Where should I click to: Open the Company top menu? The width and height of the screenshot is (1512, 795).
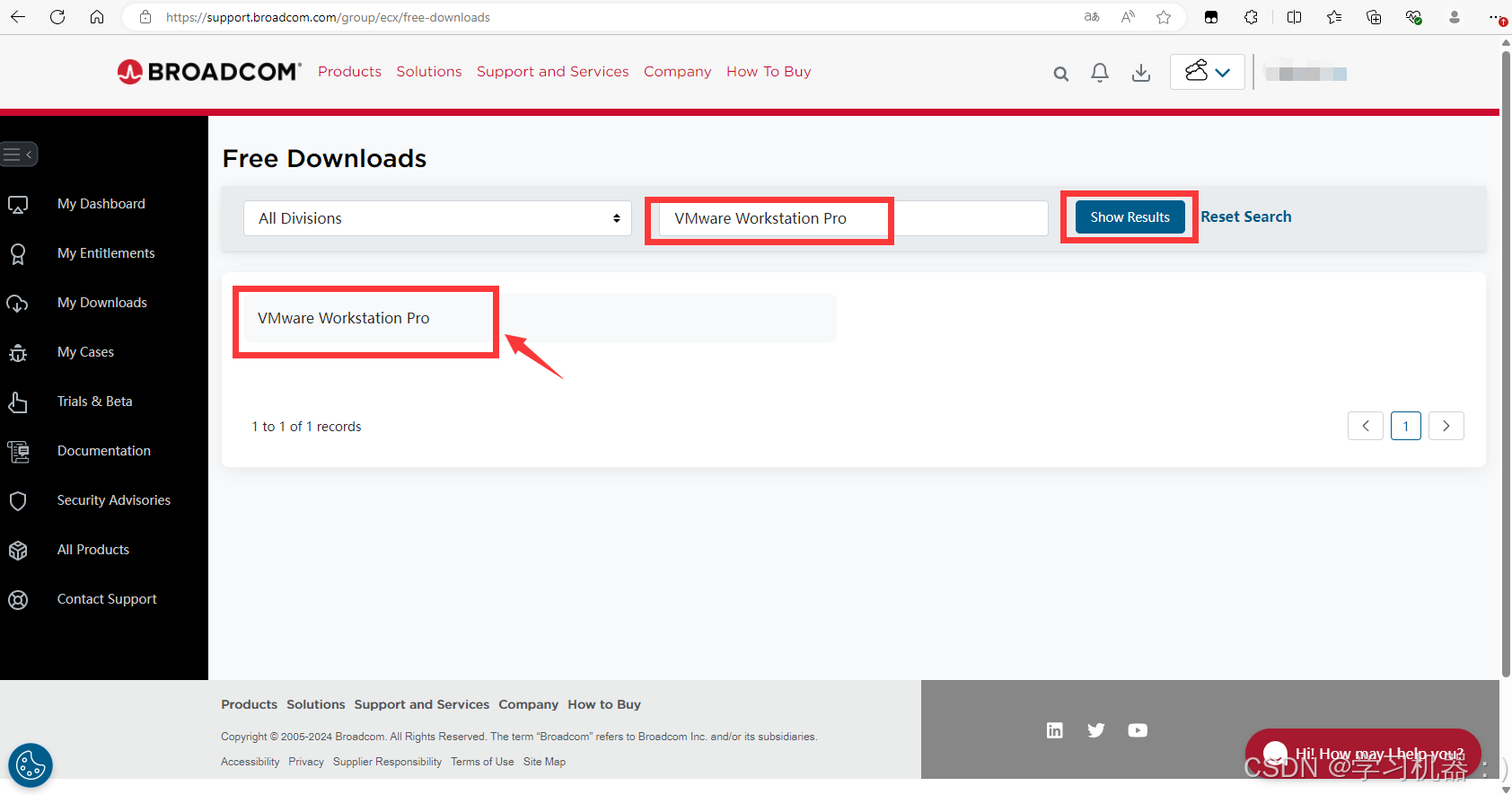677,72
